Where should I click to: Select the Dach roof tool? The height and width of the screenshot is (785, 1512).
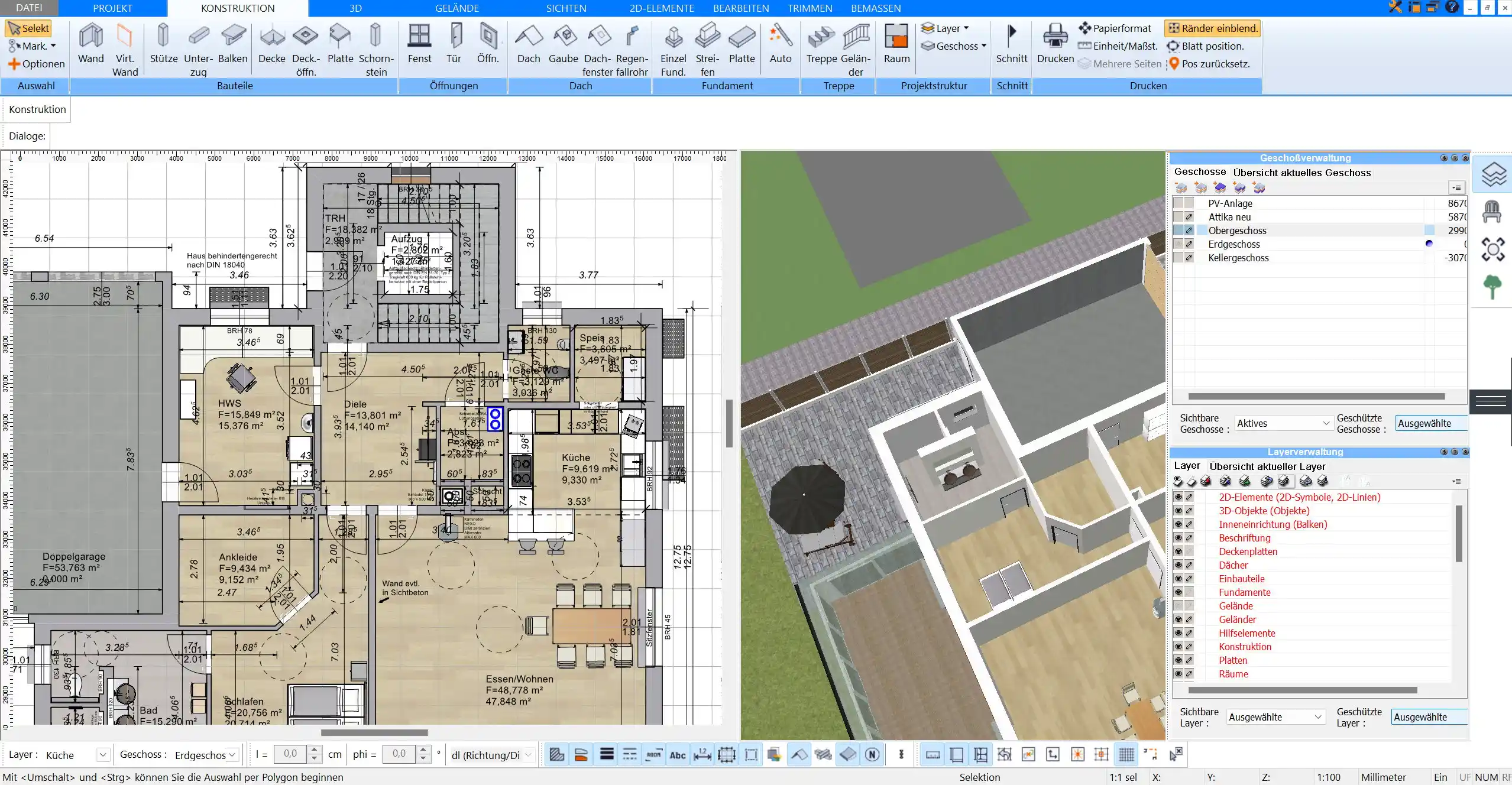pyautogui.click(x=529, y=44)
